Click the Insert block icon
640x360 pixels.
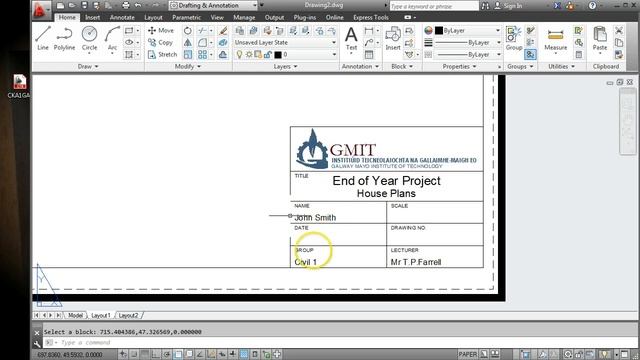pos(393,38)
